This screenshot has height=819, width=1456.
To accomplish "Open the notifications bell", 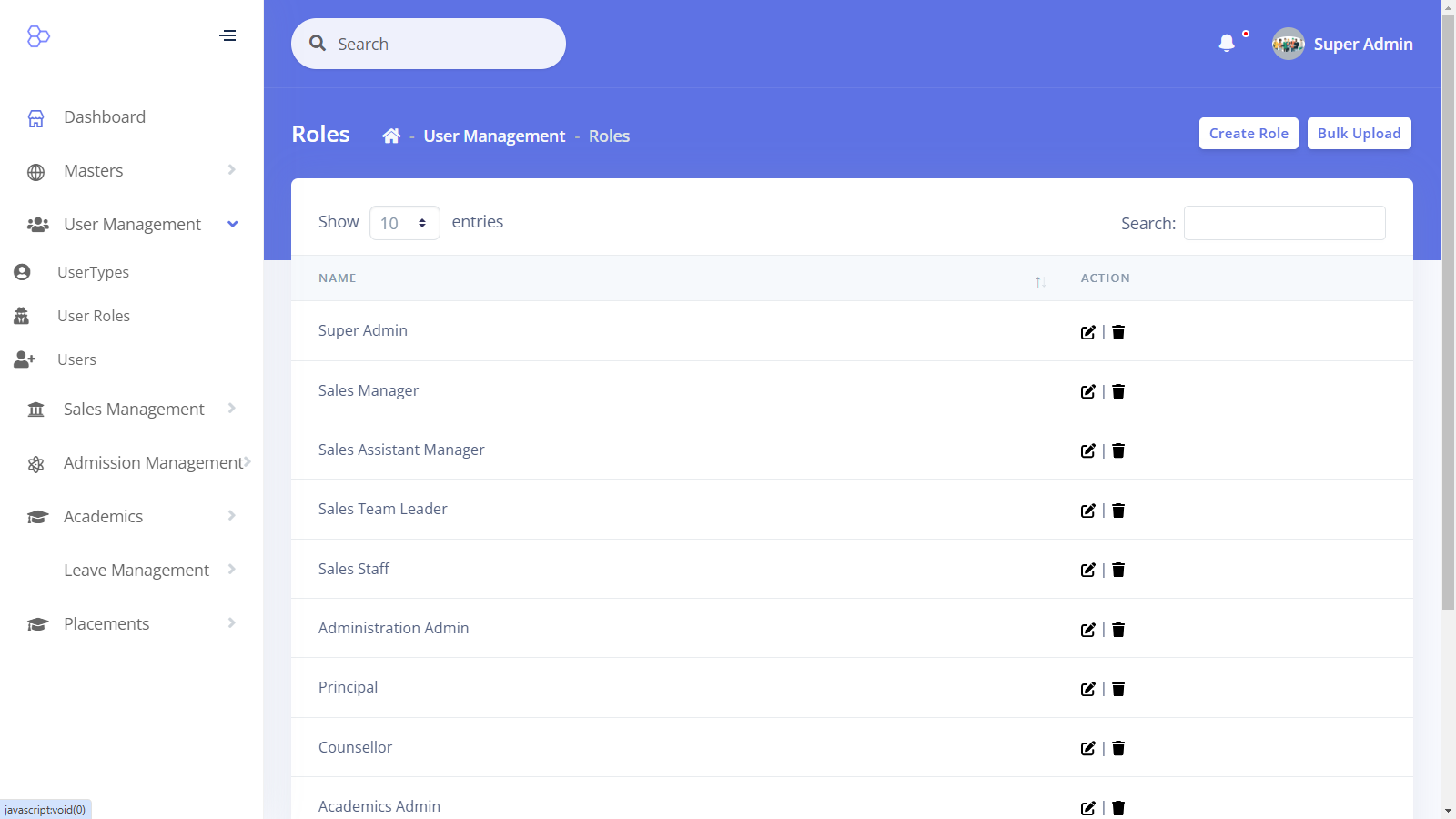I will tap(1227, 44).
